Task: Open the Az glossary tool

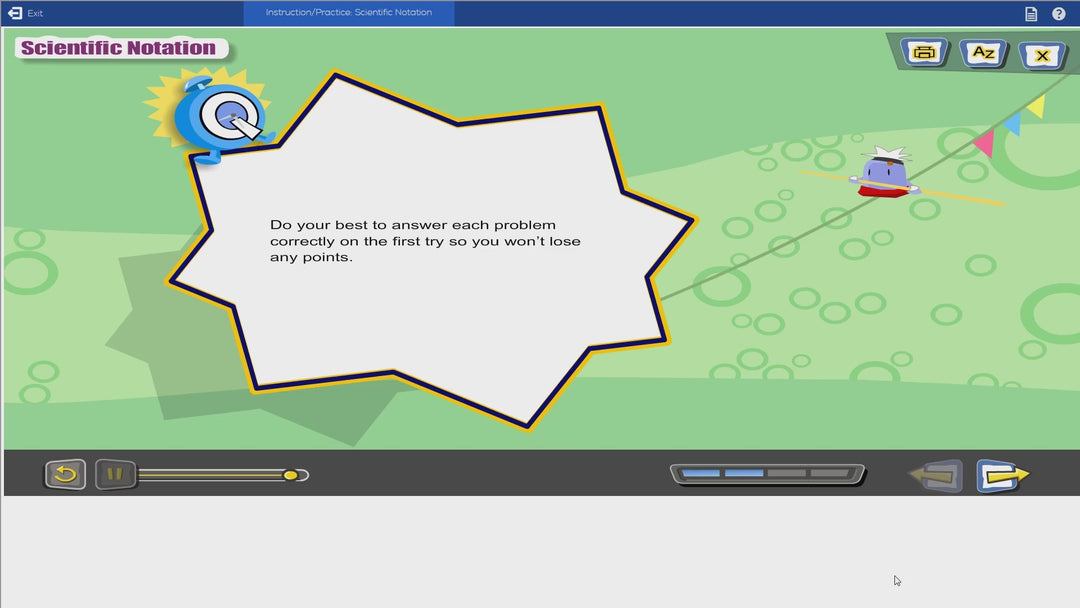Action: 984,53
